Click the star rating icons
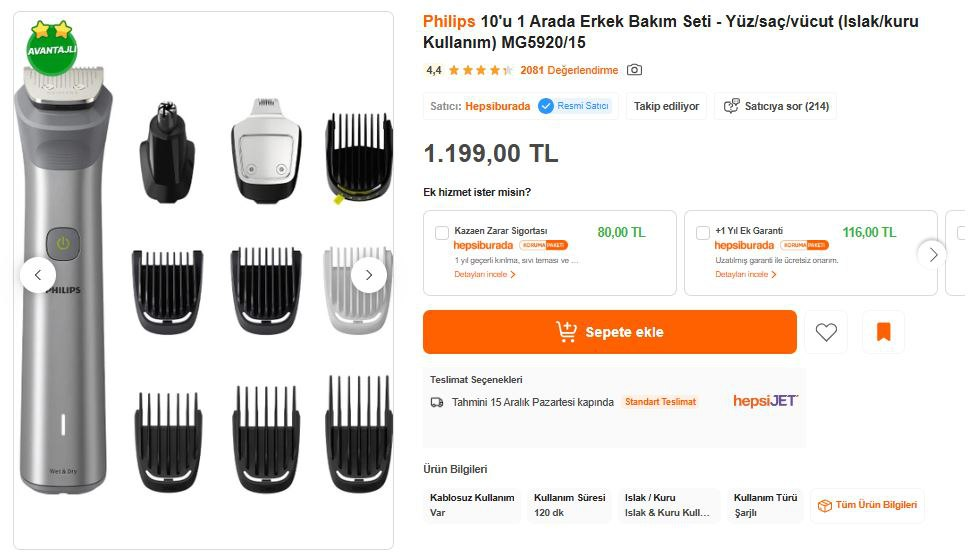Screen dimensions: 975x555 point(480,70)
